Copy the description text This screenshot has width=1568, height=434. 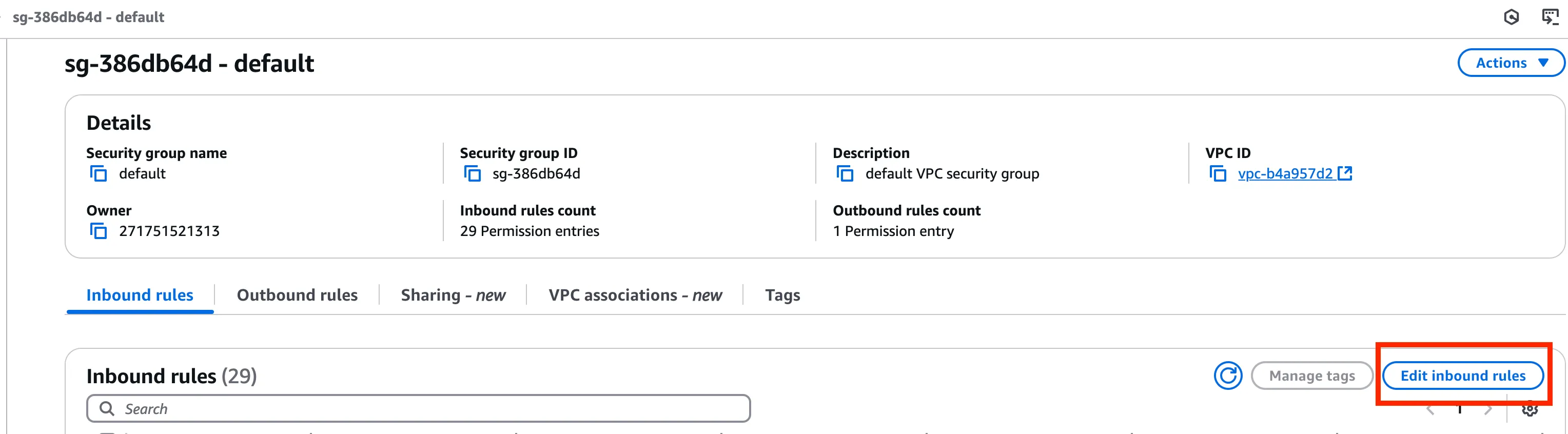coord(845,174)
